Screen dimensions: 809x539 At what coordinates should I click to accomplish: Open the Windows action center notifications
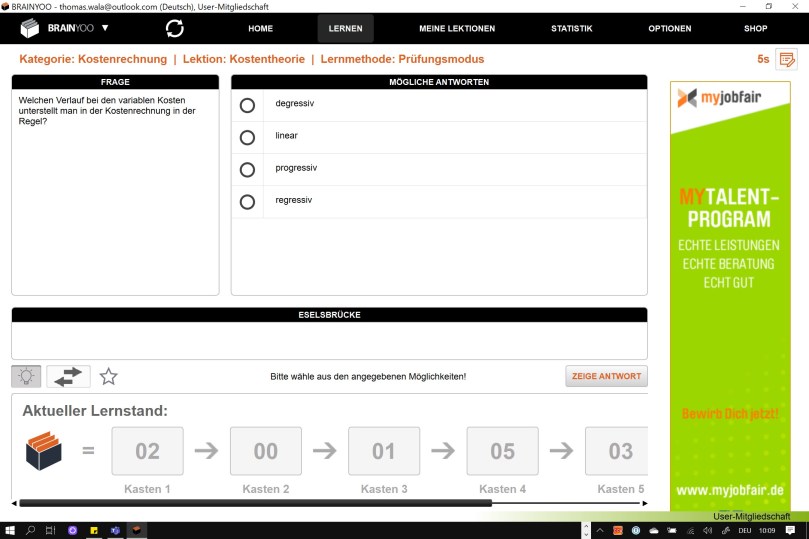click(x=792, y=530)
